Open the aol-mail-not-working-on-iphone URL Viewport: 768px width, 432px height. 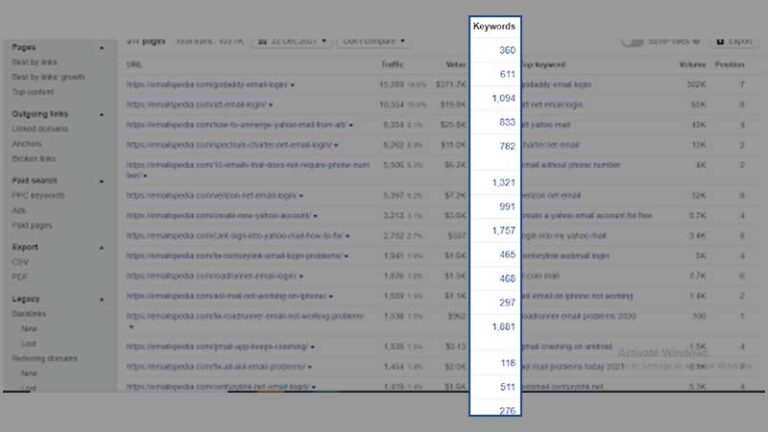point(226,296)
